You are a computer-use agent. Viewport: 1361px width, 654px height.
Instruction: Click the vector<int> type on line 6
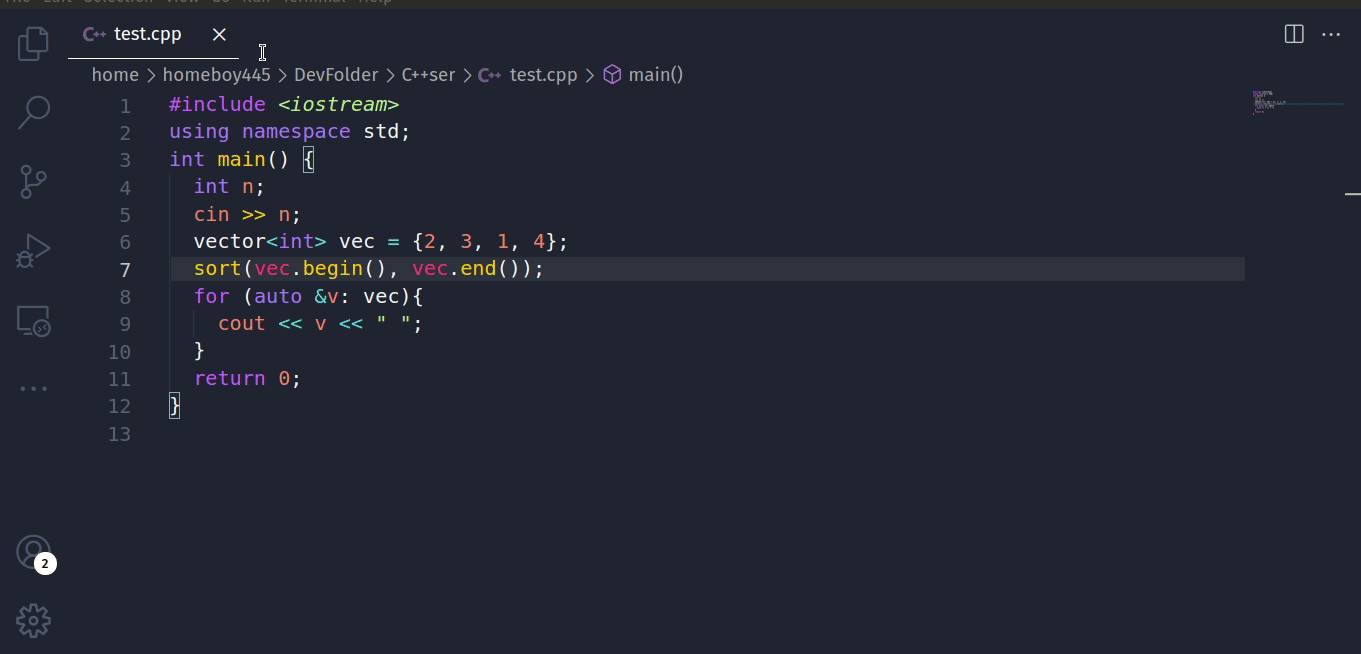[x=260, y=241]
